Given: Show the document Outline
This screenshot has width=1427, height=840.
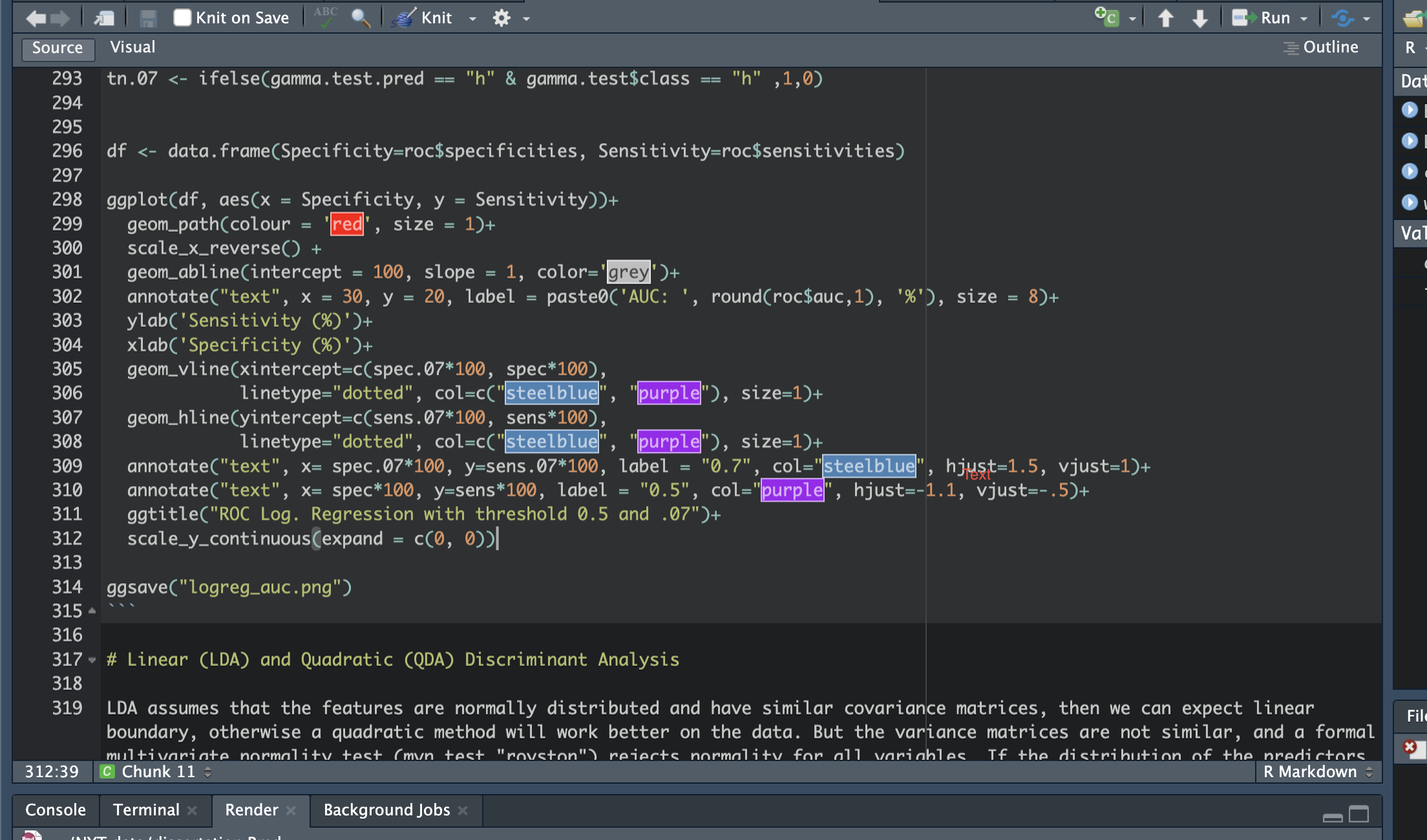Looking at the screenshot, I should [x=1321, y=47].
